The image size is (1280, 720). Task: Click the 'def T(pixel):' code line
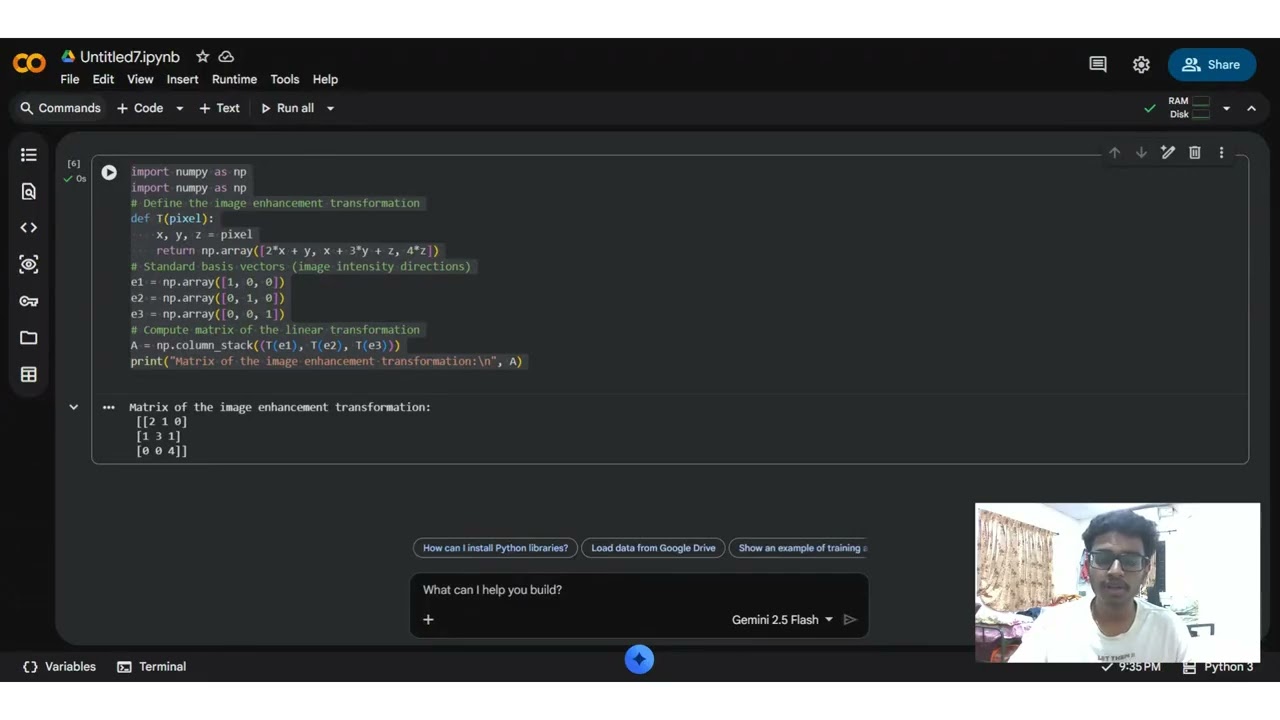coord(172,219)
